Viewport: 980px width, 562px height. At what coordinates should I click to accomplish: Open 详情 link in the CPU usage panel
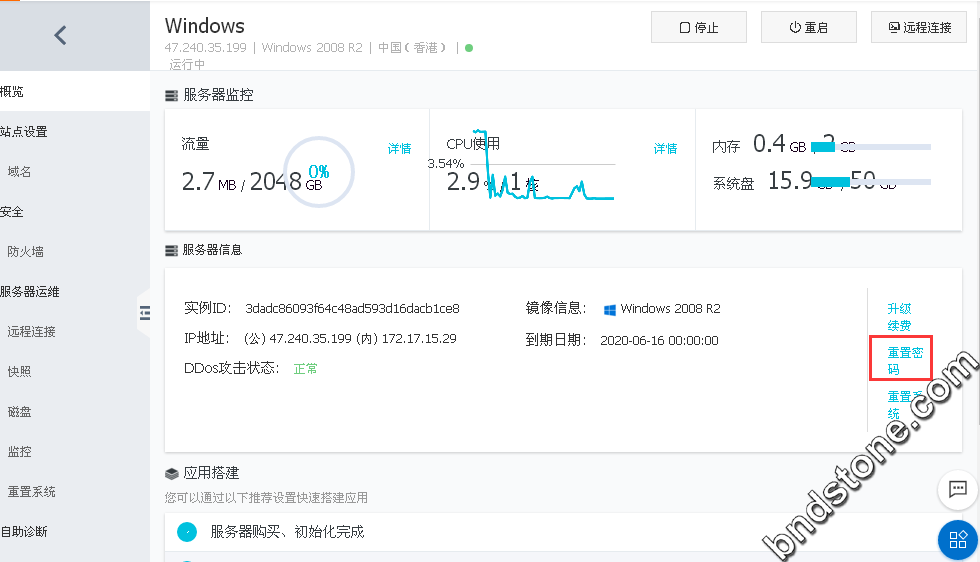pos(665,148)
